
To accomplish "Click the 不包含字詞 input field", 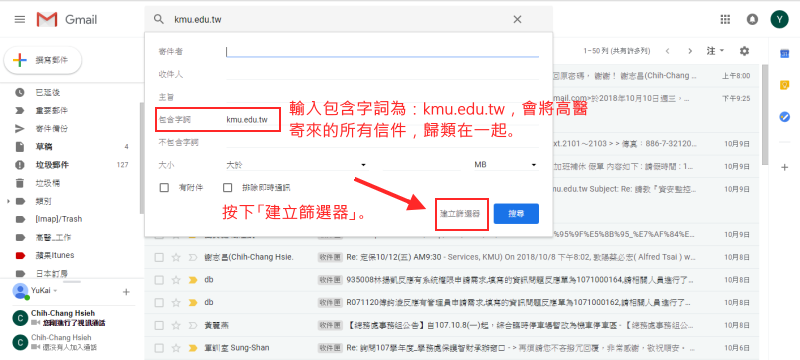I will pyautogui.click(x=382, y=142).
